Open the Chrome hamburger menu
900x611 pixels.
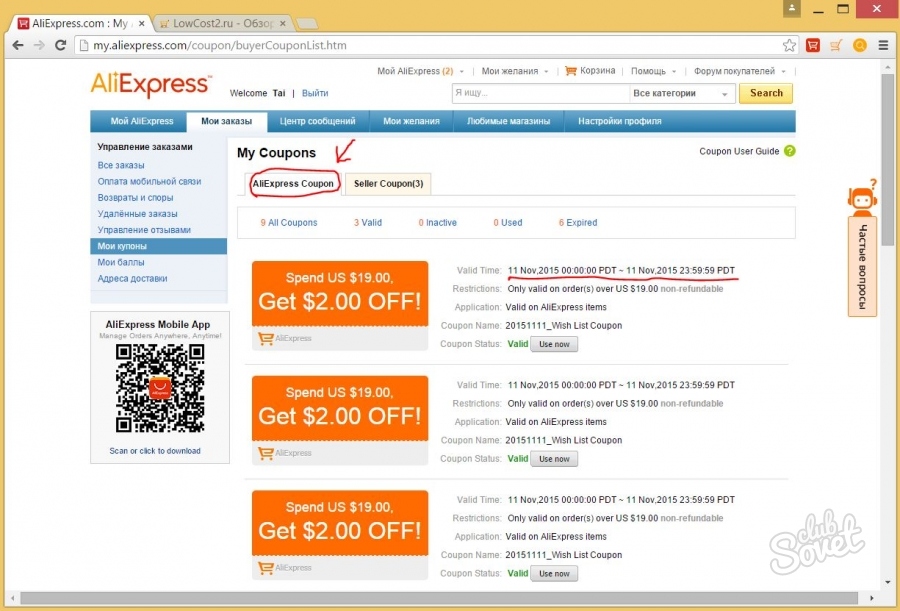[882, 45]
